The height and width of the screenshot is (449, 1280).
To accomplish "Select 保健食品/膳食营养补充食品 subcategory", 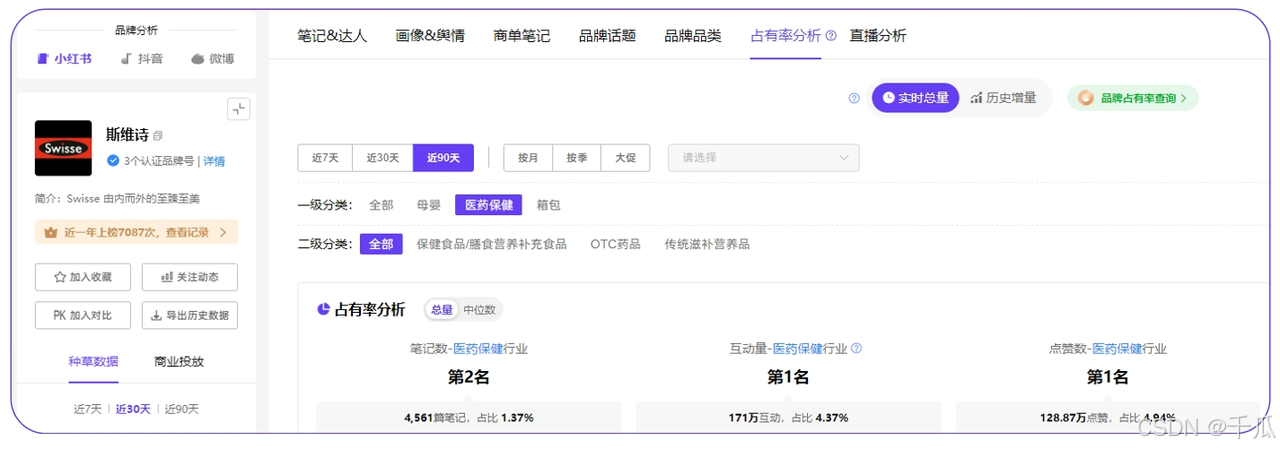I will 491,244.
